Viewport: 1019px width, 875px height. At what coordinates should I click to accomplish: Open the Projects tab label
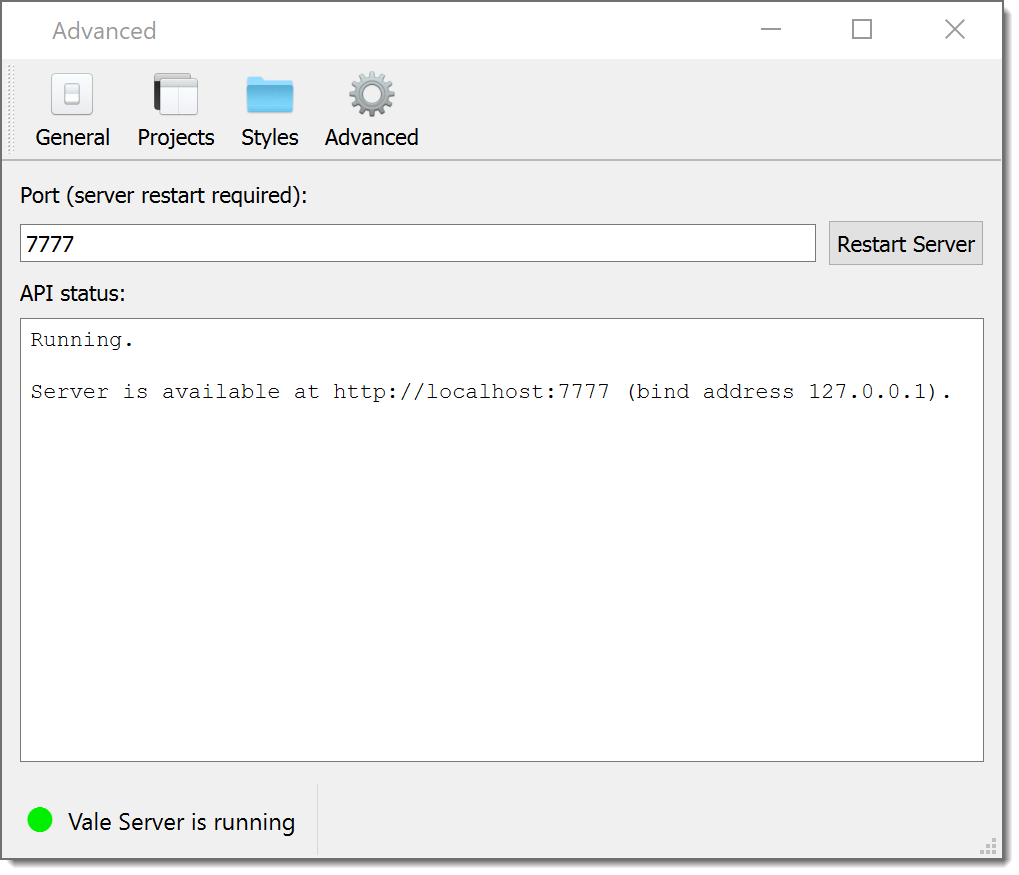click(176, 137)
